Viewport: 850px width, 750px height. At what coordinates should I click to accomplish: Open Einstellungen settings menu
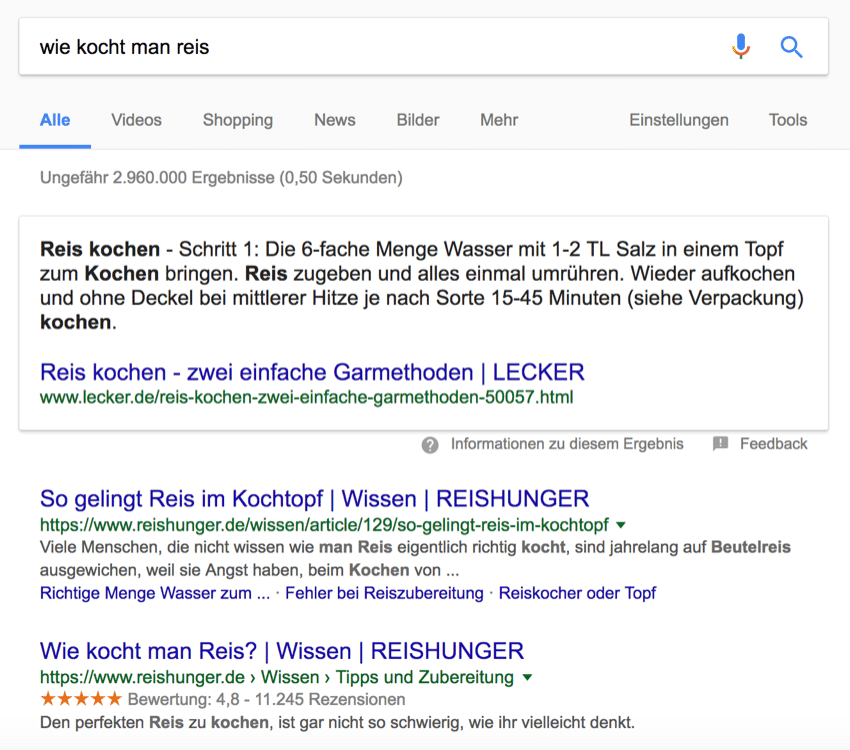[x=678, y=120]
